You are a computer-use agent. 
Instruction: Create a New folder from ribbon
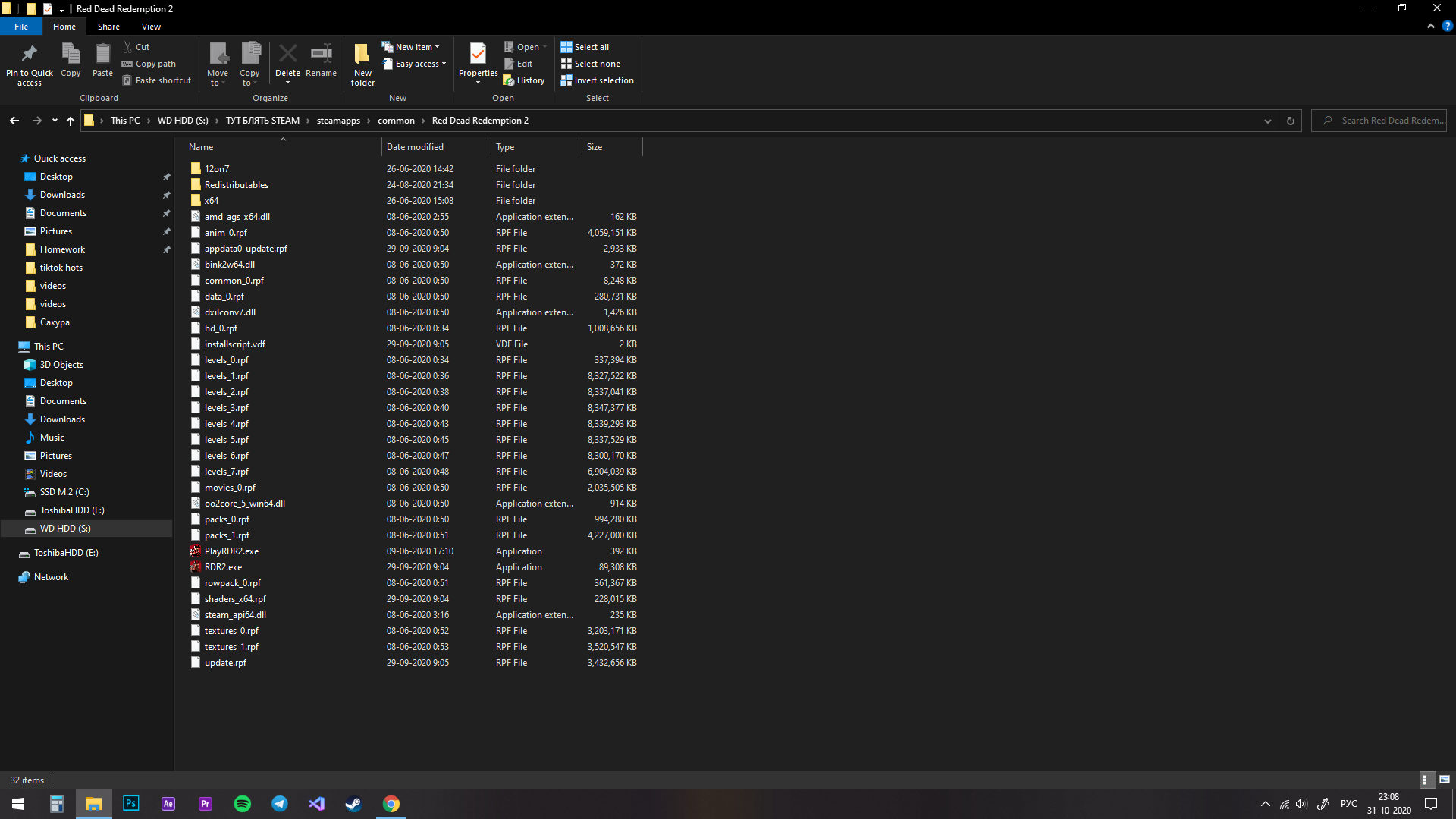362,63
